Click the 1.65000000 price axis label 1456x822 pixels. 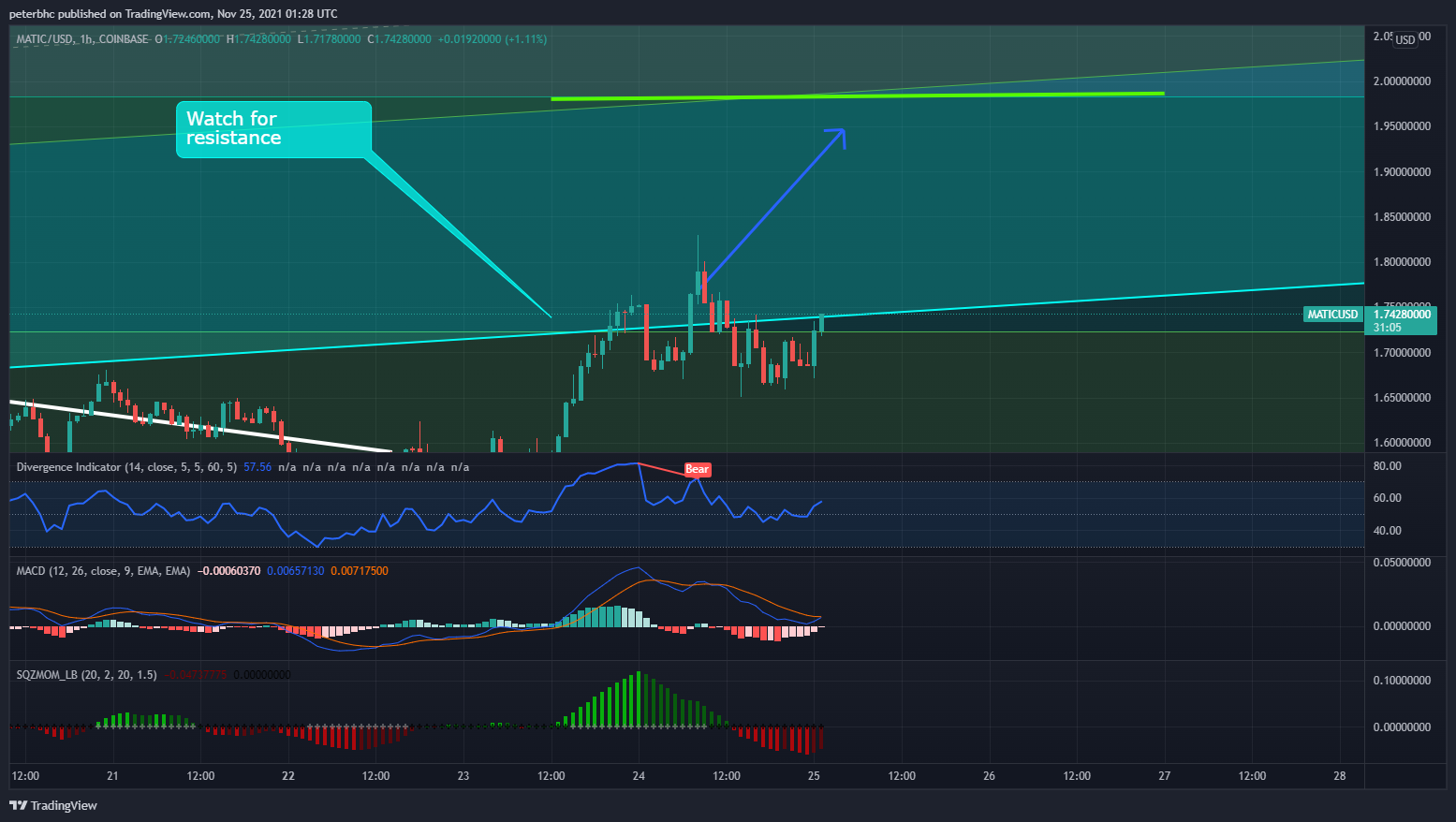click(x=1402, y=398)
